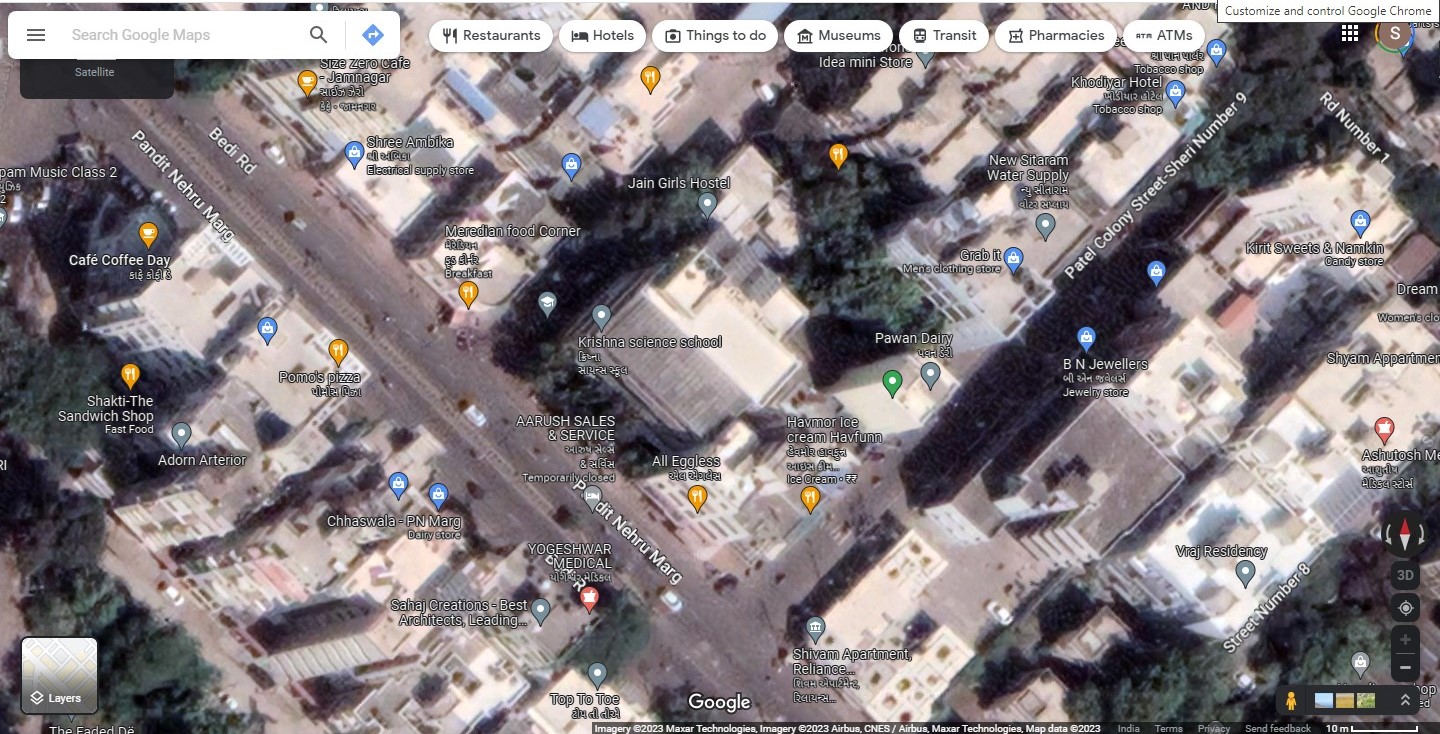Click the Idea mini Store label
The image size is (1440, 734).
click(x=866, y=62)
